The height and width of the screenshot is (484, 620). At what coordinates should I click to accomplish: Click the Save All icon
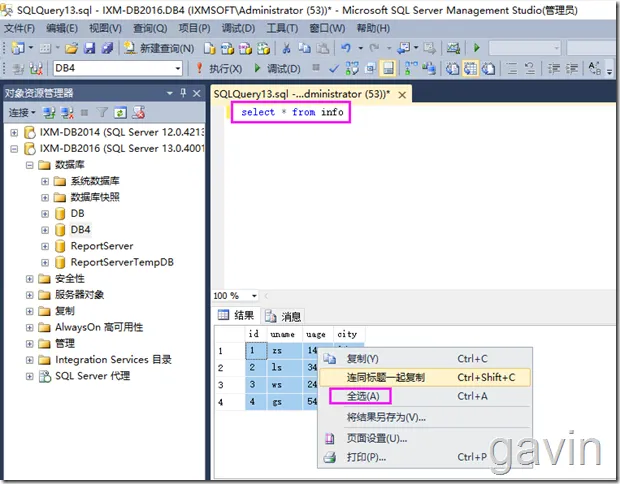[x=107, y=48]
